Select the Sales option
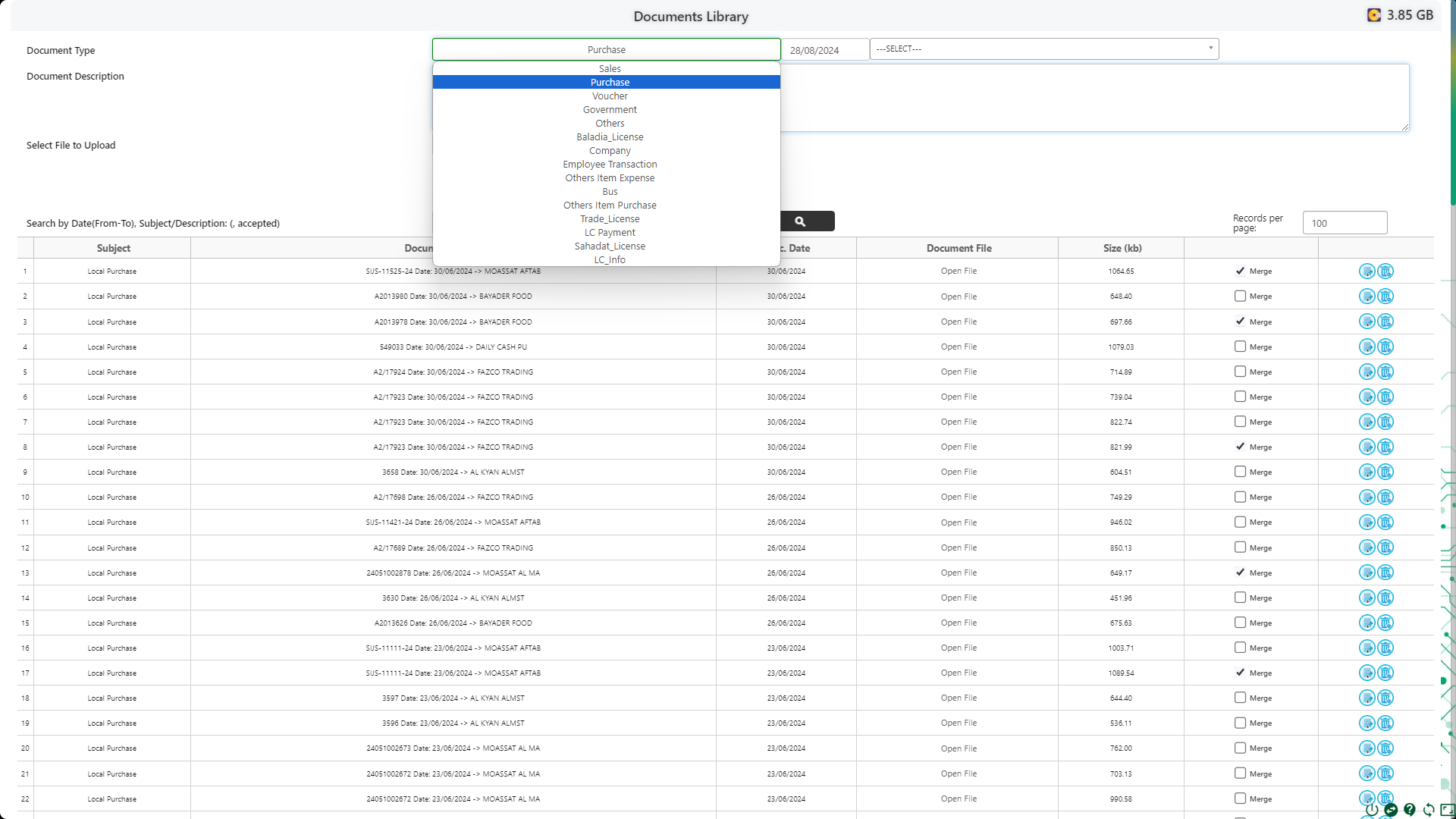Viewport: 1456px width, 819px height. pos(610,68)
